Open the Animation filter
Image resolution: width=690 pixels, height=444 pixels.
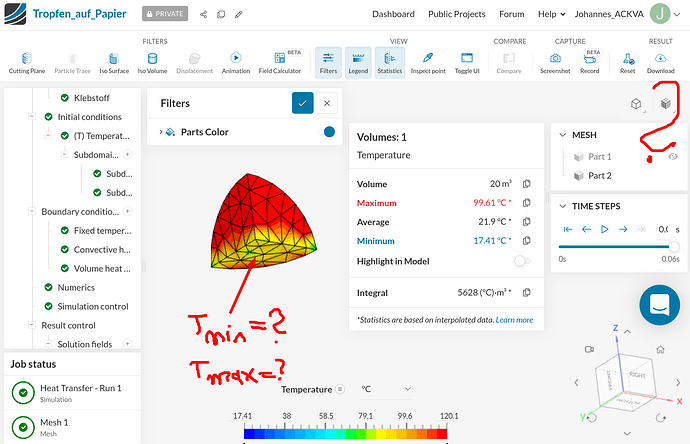[x=236, y=63]
